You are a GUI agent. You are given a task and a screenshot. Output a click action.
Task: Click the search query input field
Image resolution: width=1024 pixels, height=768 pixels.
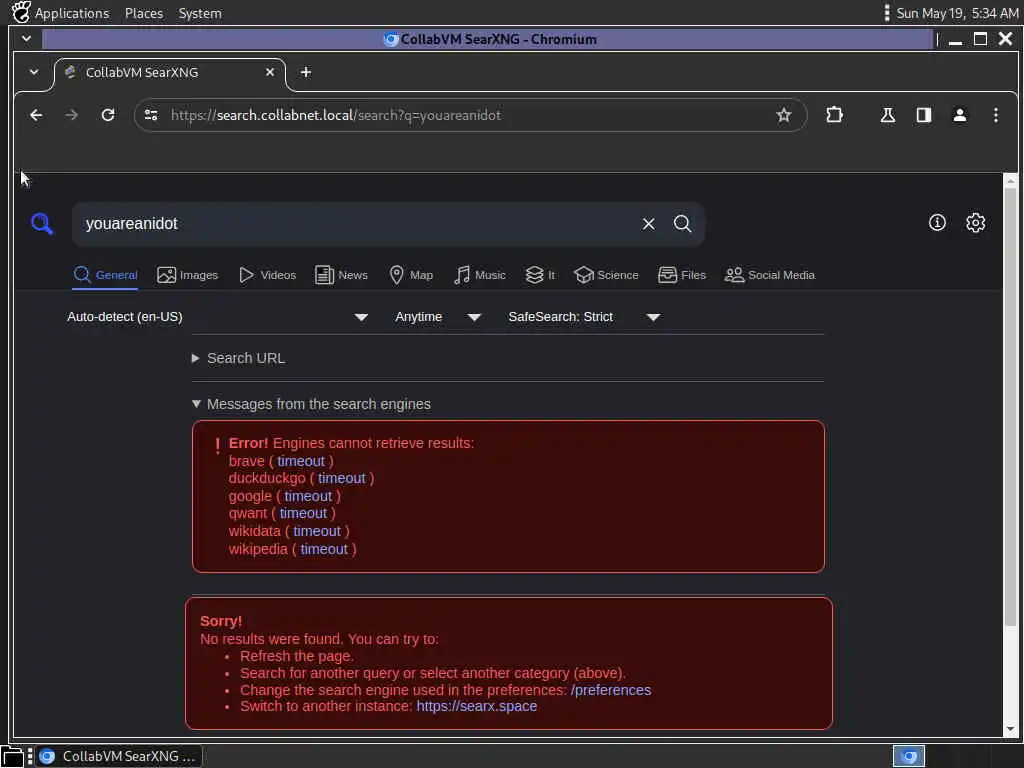click(356, 224)
